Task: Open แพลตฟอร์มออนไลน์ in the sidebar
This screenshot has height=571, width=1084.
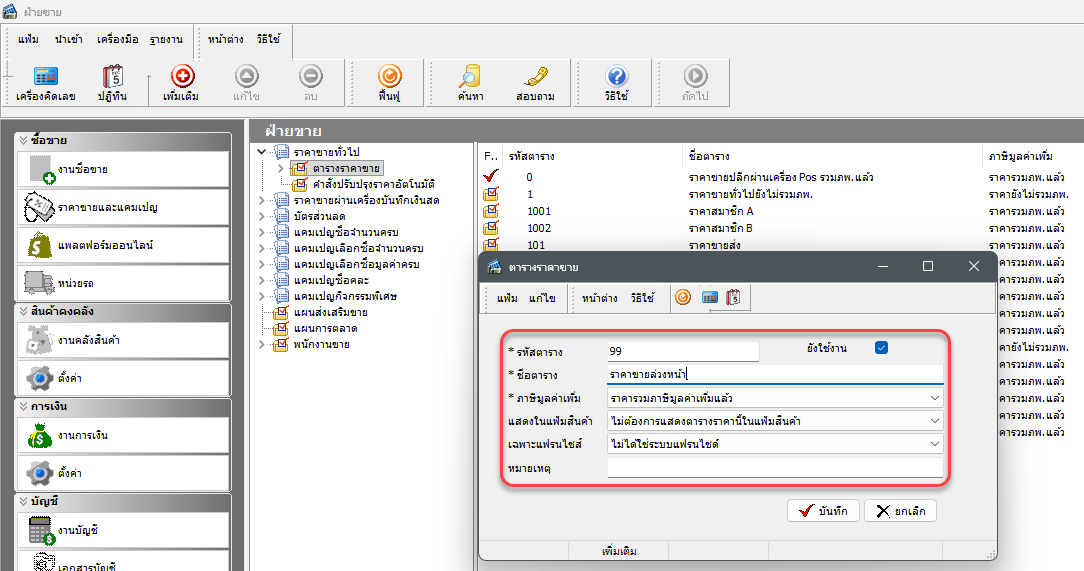Action: pos(123,245)
